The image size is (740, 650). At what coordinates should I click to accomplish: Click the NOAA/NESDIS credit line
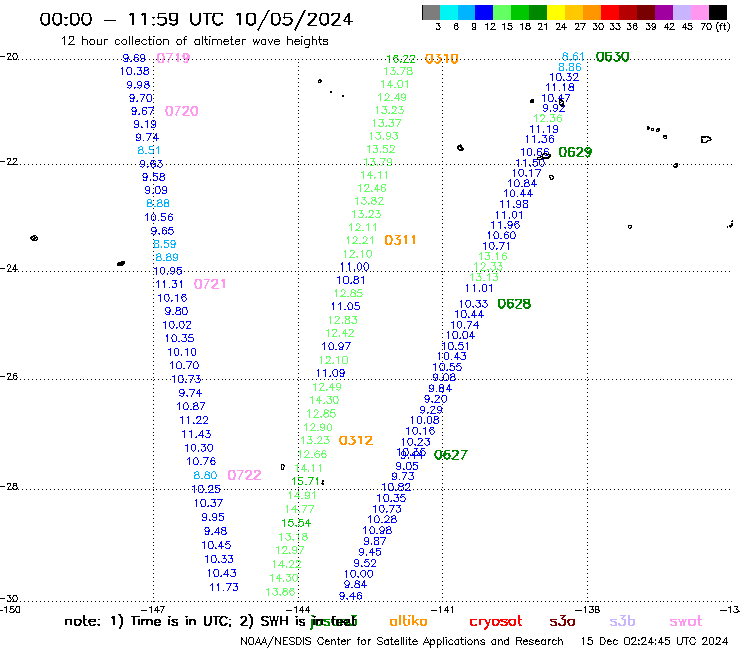[402, 641]
